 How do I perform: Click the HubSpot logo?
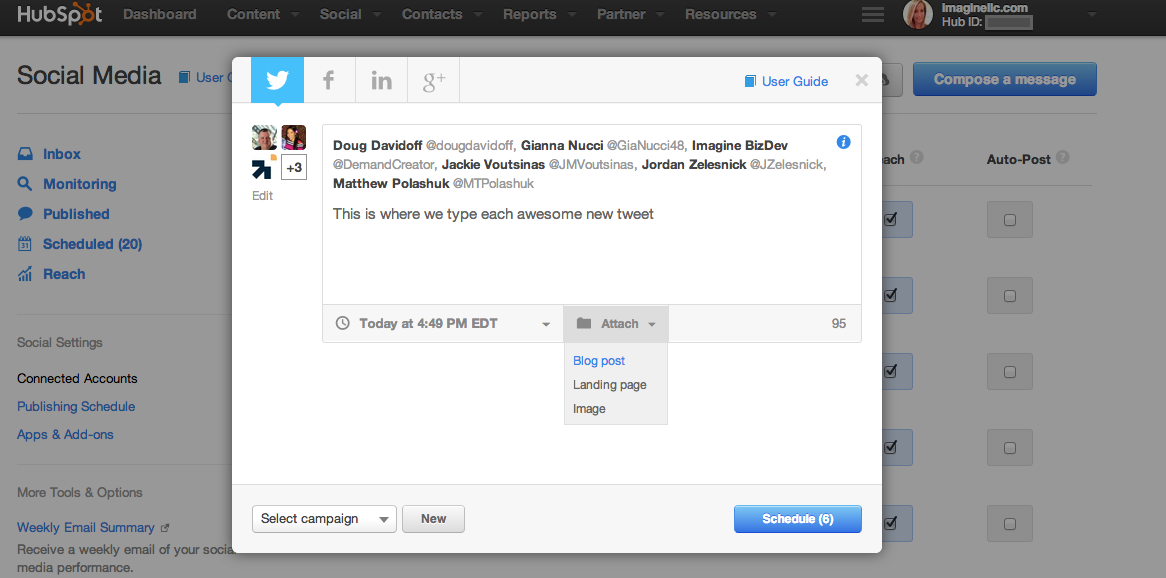pos(59,14)
